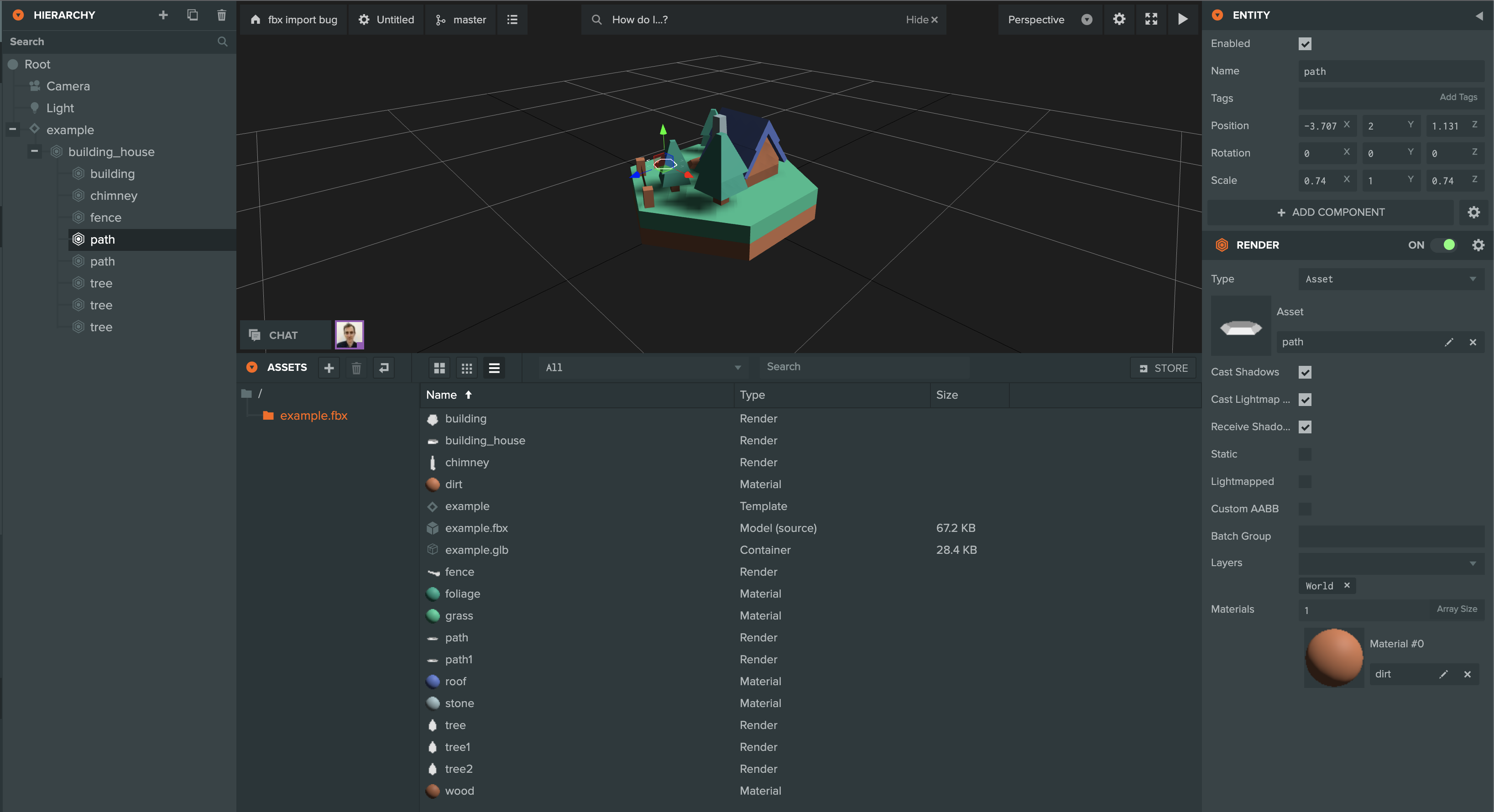Click the dirt material sphere preview
The height and width of the screenshot is (812, 1494).
[1333, 658]
